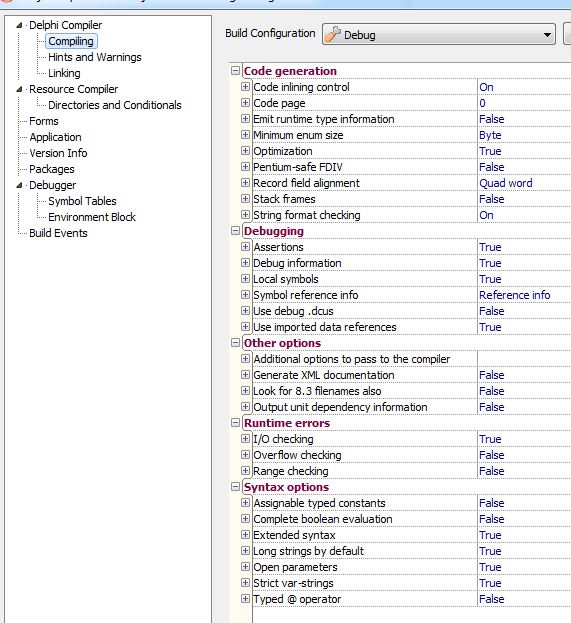Click the Strict var-strings value True

tap(490, 583)
